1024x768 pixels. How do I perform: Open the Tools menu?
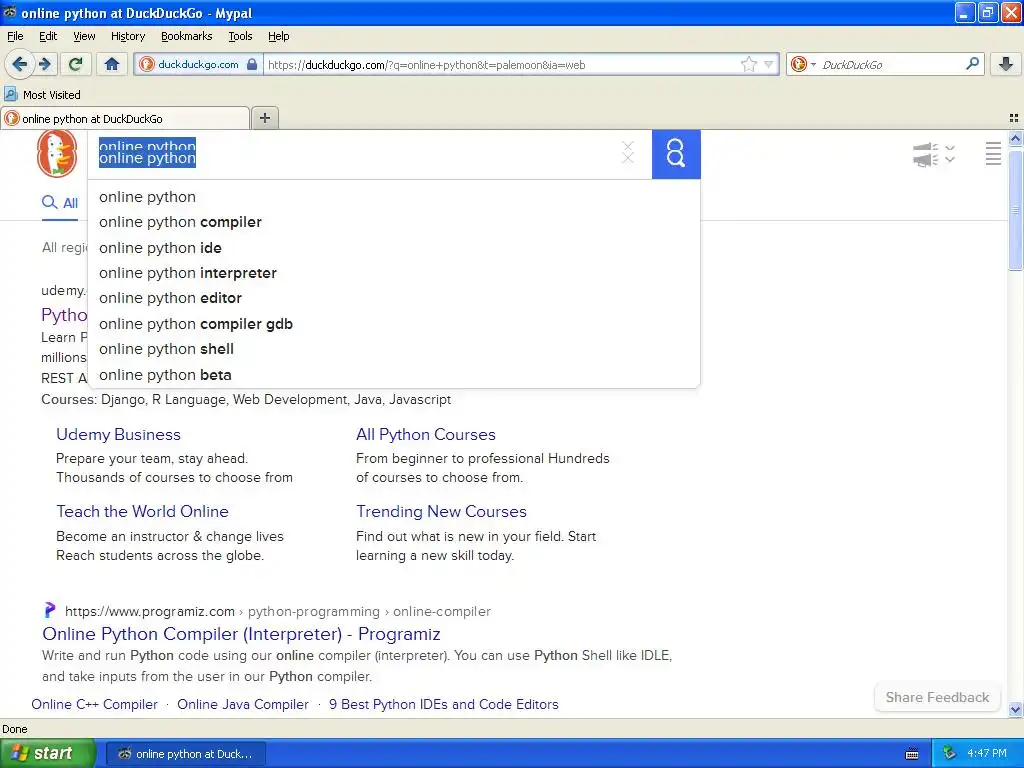click(x=240, y=36)
